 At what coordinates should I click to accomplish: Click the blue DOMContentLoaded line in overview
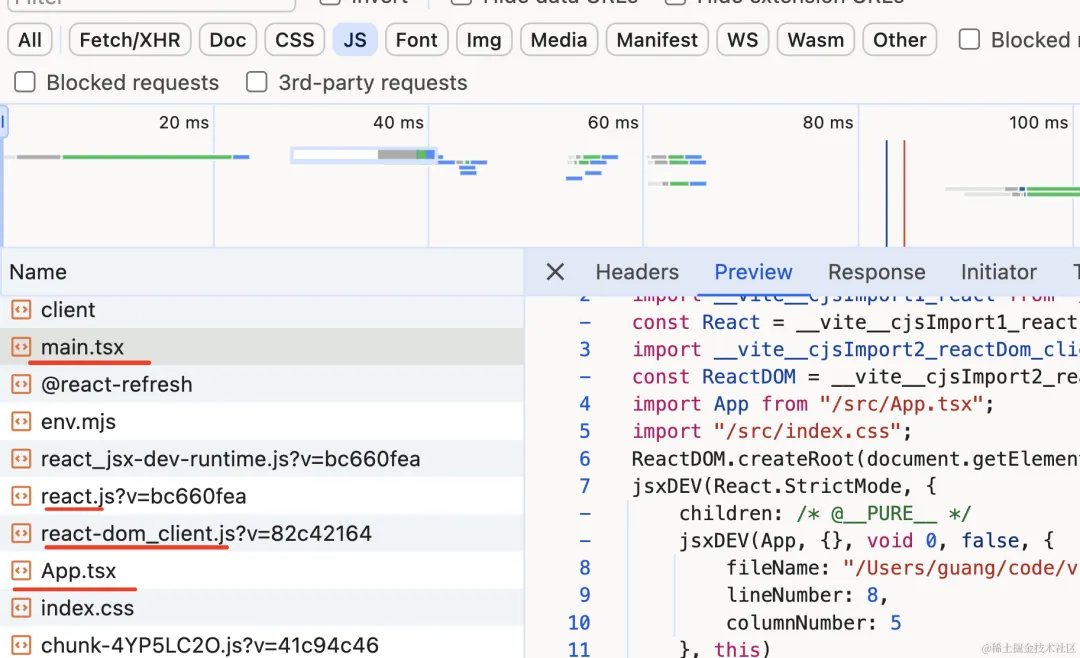tap(886, 193)
